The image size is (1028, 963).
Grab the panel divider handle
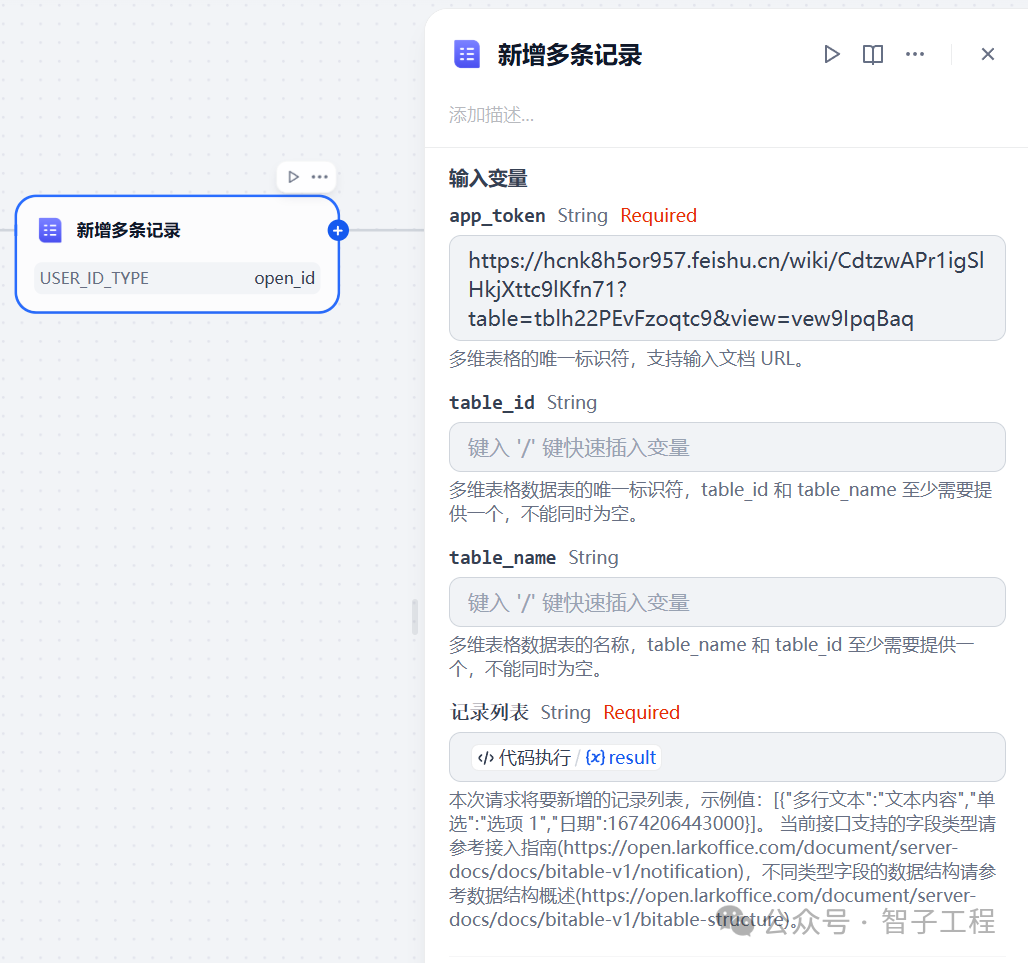pos(414,617)
